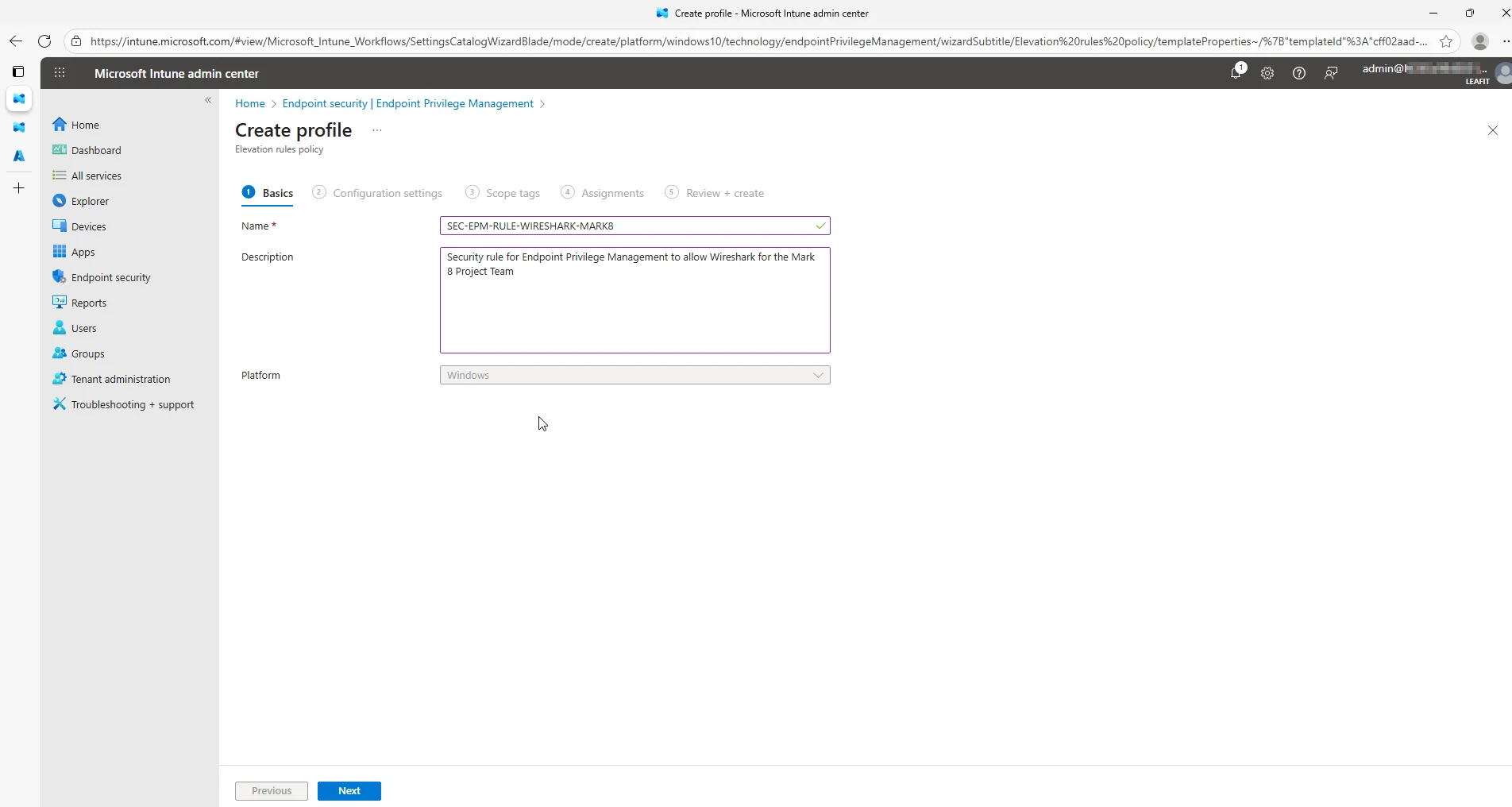Open All services list

(87, 176)
